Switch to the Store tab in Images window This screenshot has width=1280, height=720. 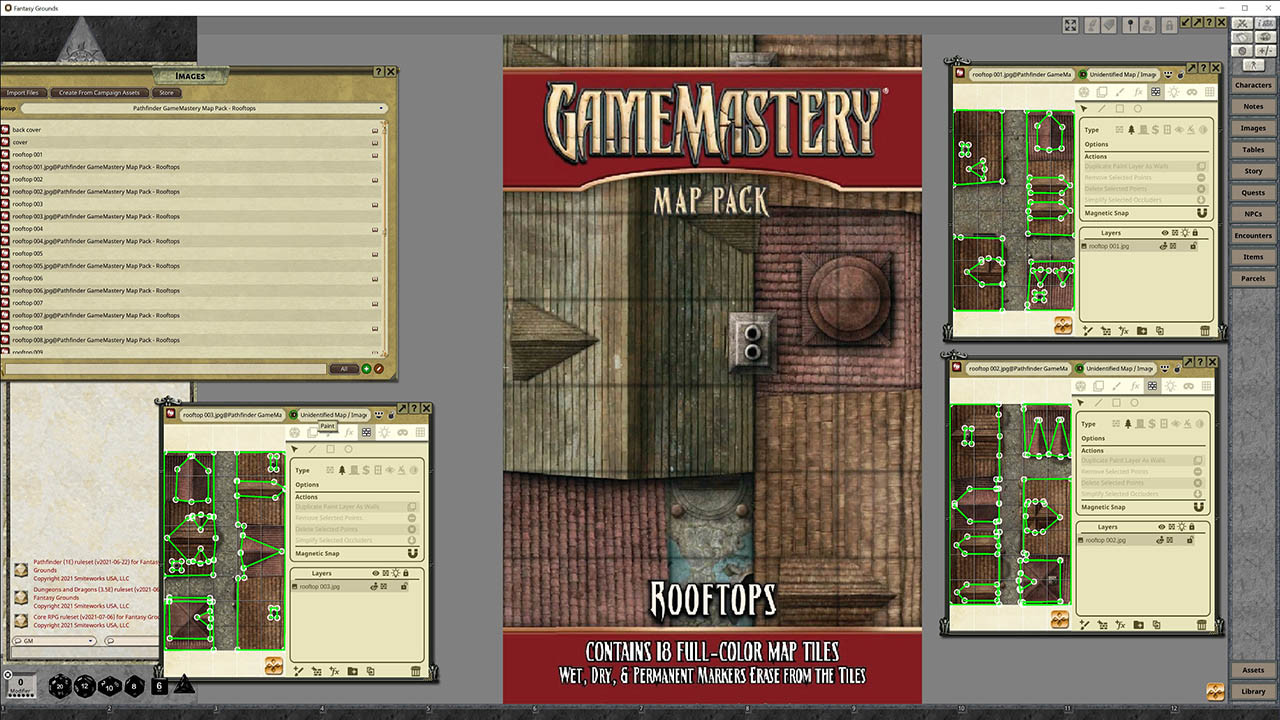(164, 92)
